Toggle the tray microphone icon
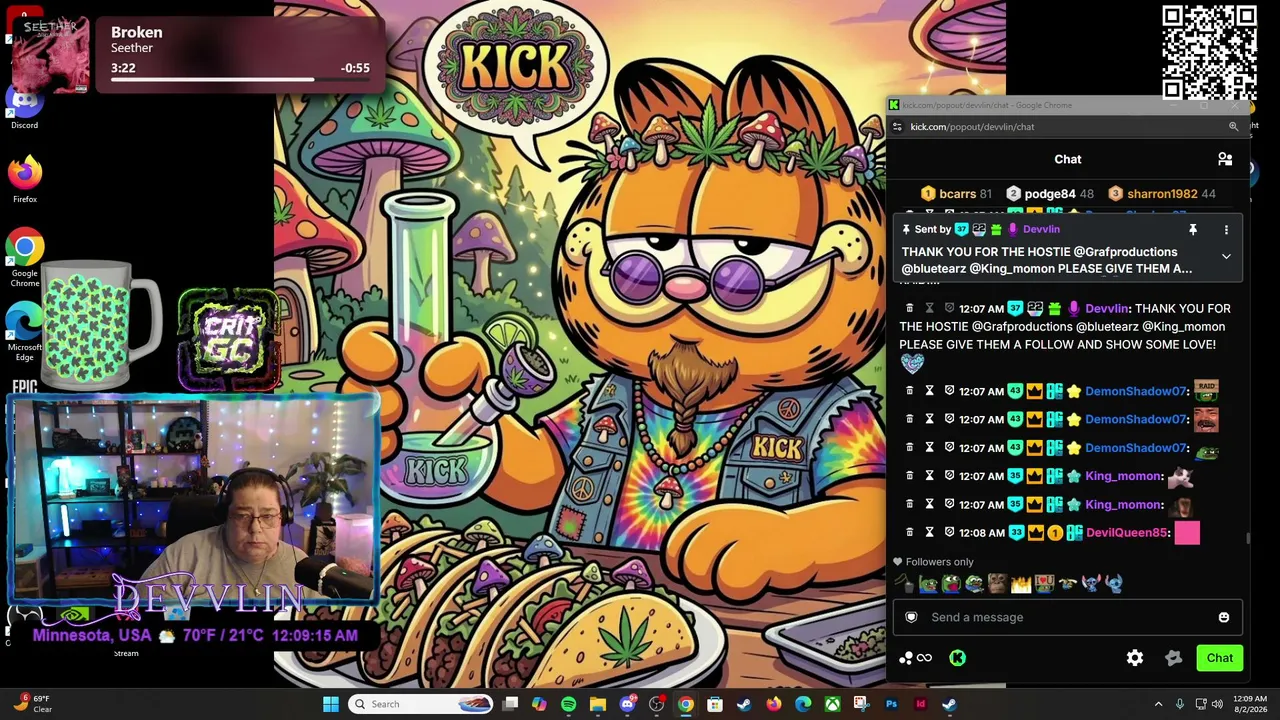 tap(1180, 704)
